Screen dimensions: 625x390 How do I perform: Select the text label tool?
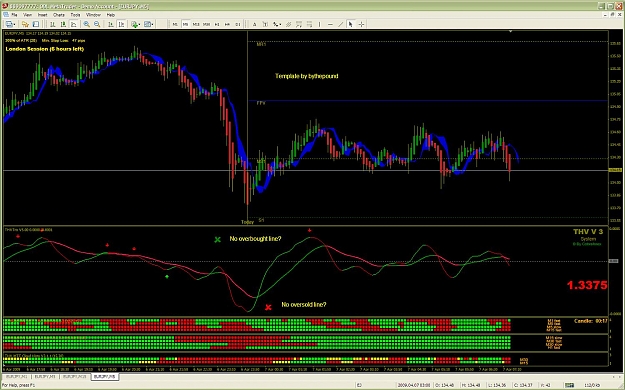[x=265, y=24]
